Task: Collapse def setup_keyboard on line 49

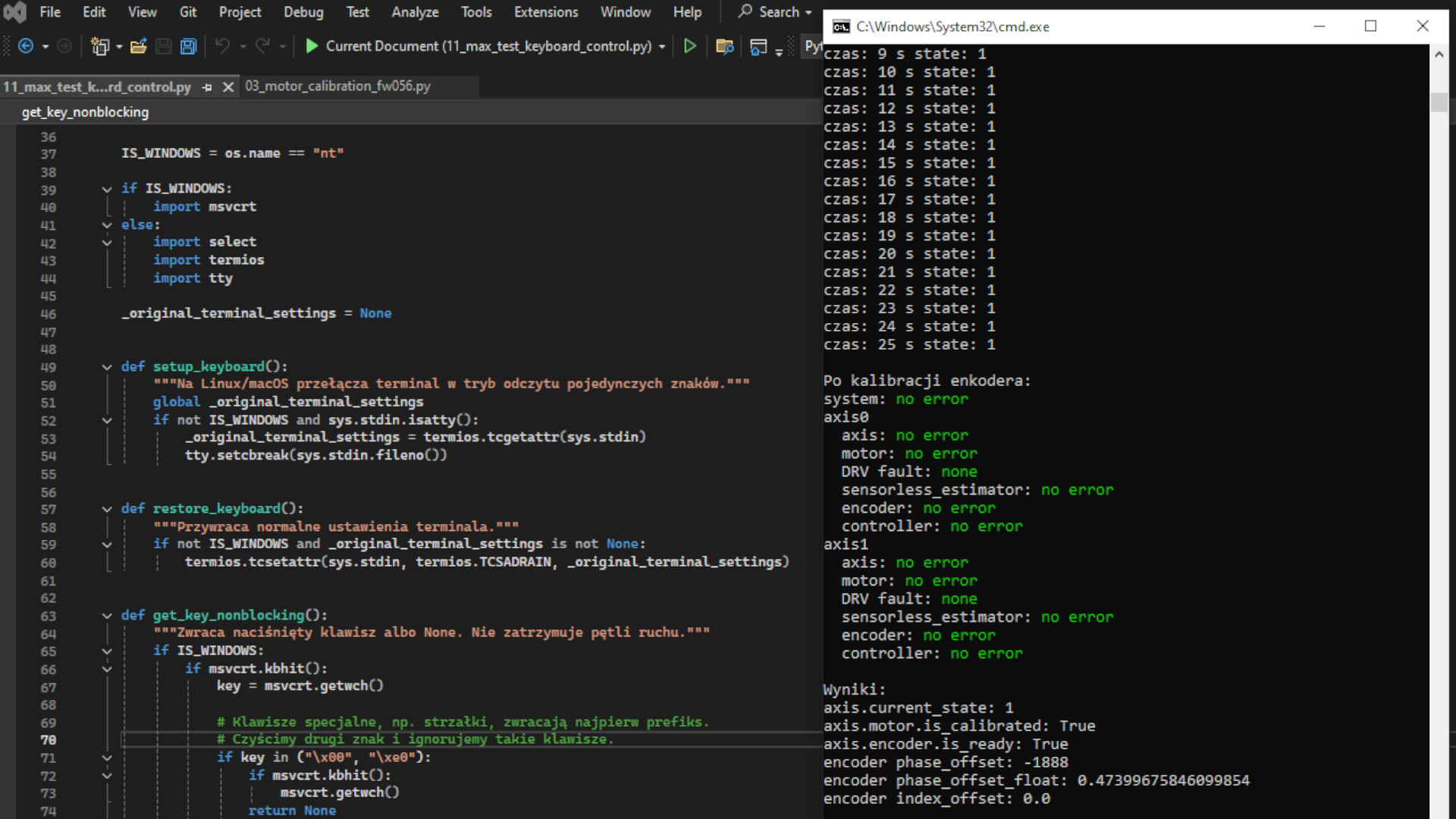Action: coord(107,367)
